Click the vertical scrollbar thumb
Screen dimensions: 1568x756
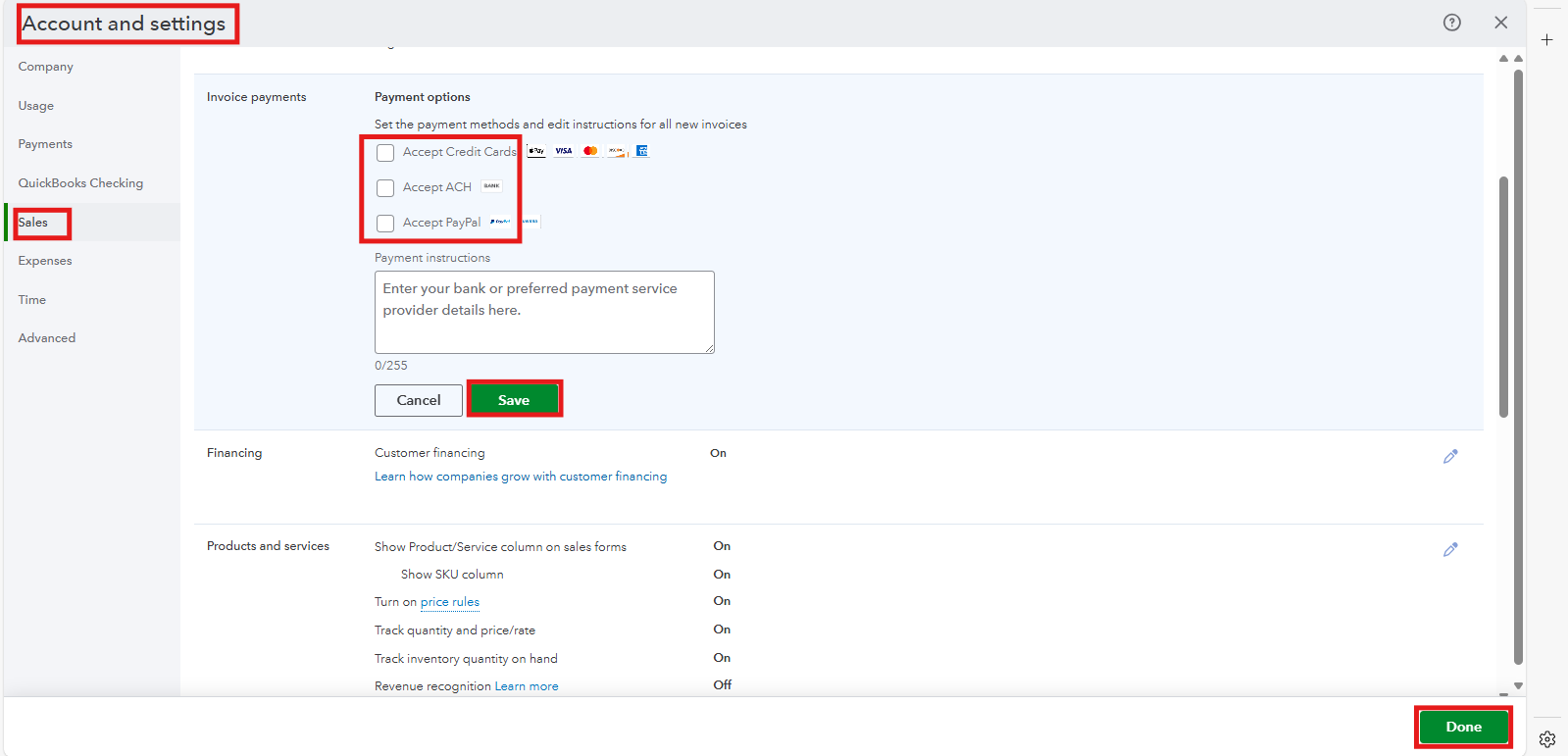point(1503,294)
